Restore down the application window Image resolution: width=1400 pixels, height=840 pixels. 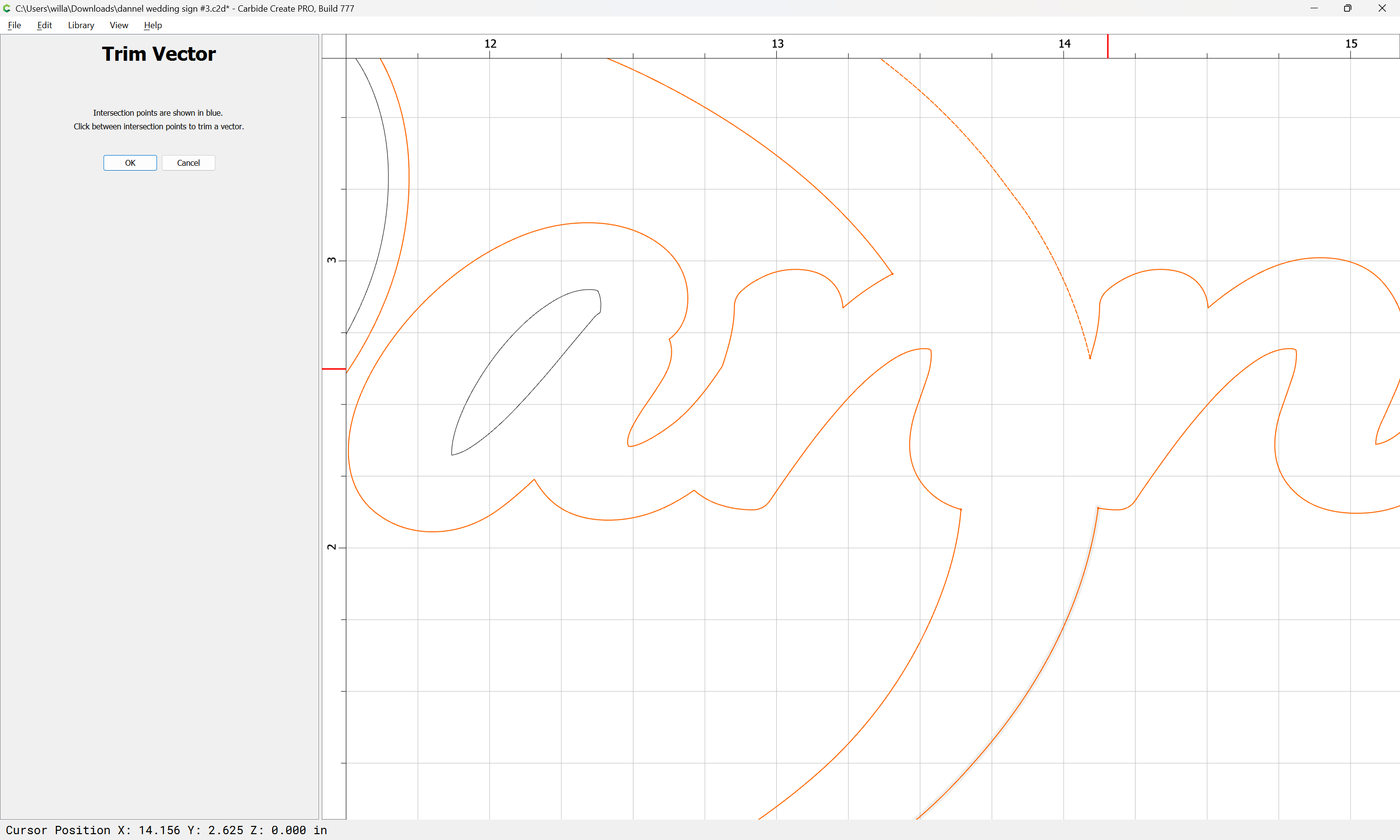tap(1347, 8)
